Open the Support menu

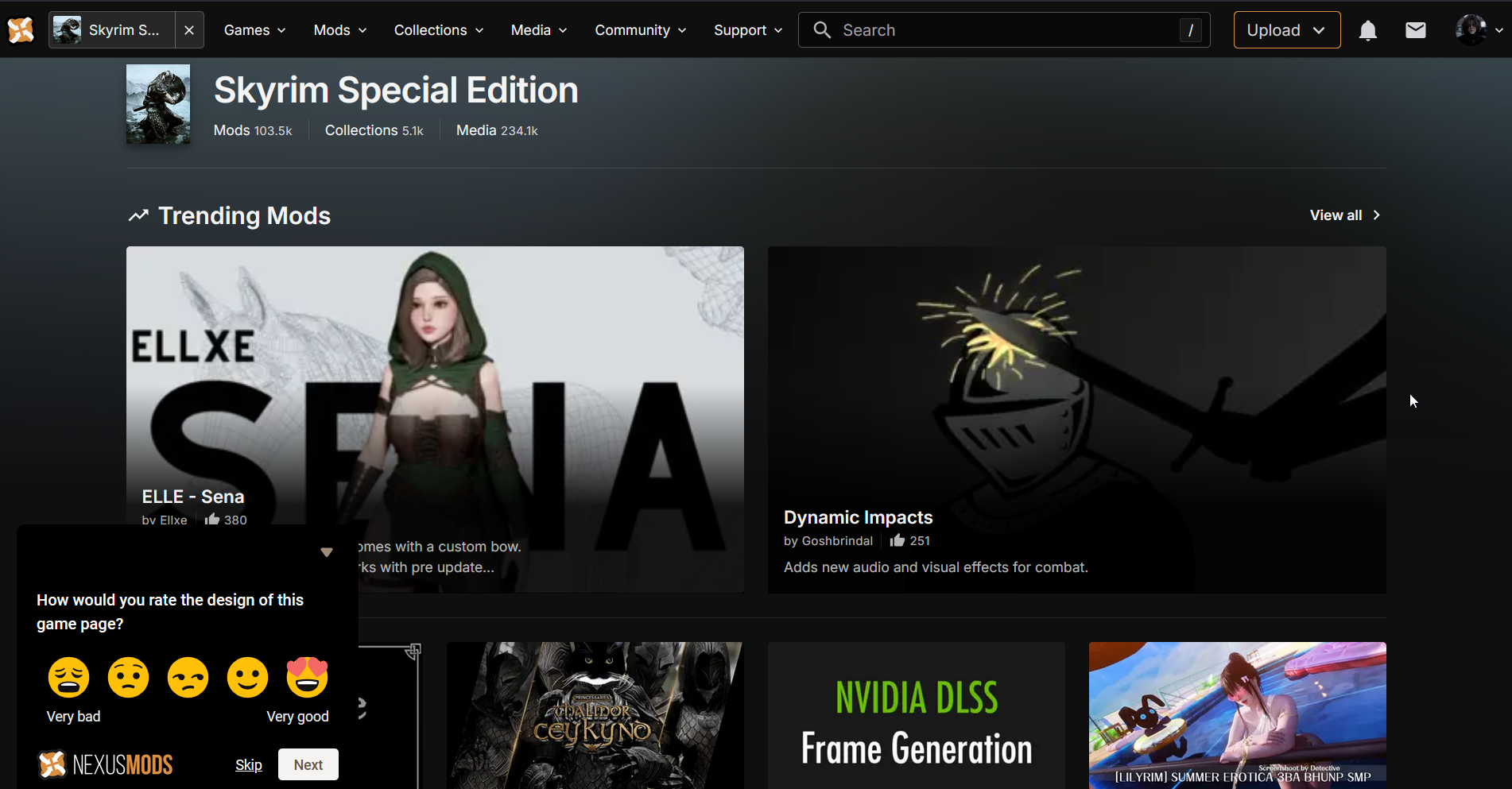click(x=748, y=30)
